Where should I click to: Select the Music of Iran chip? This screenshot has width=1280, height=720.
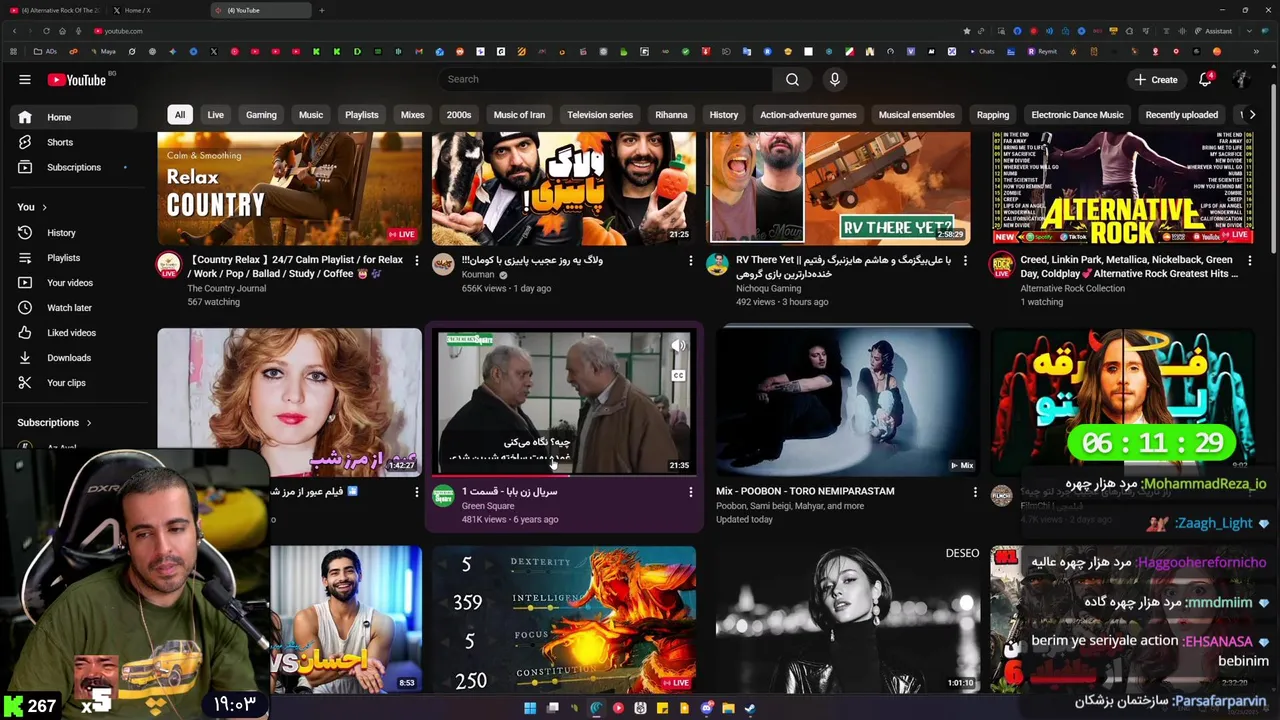click(519, 115)
